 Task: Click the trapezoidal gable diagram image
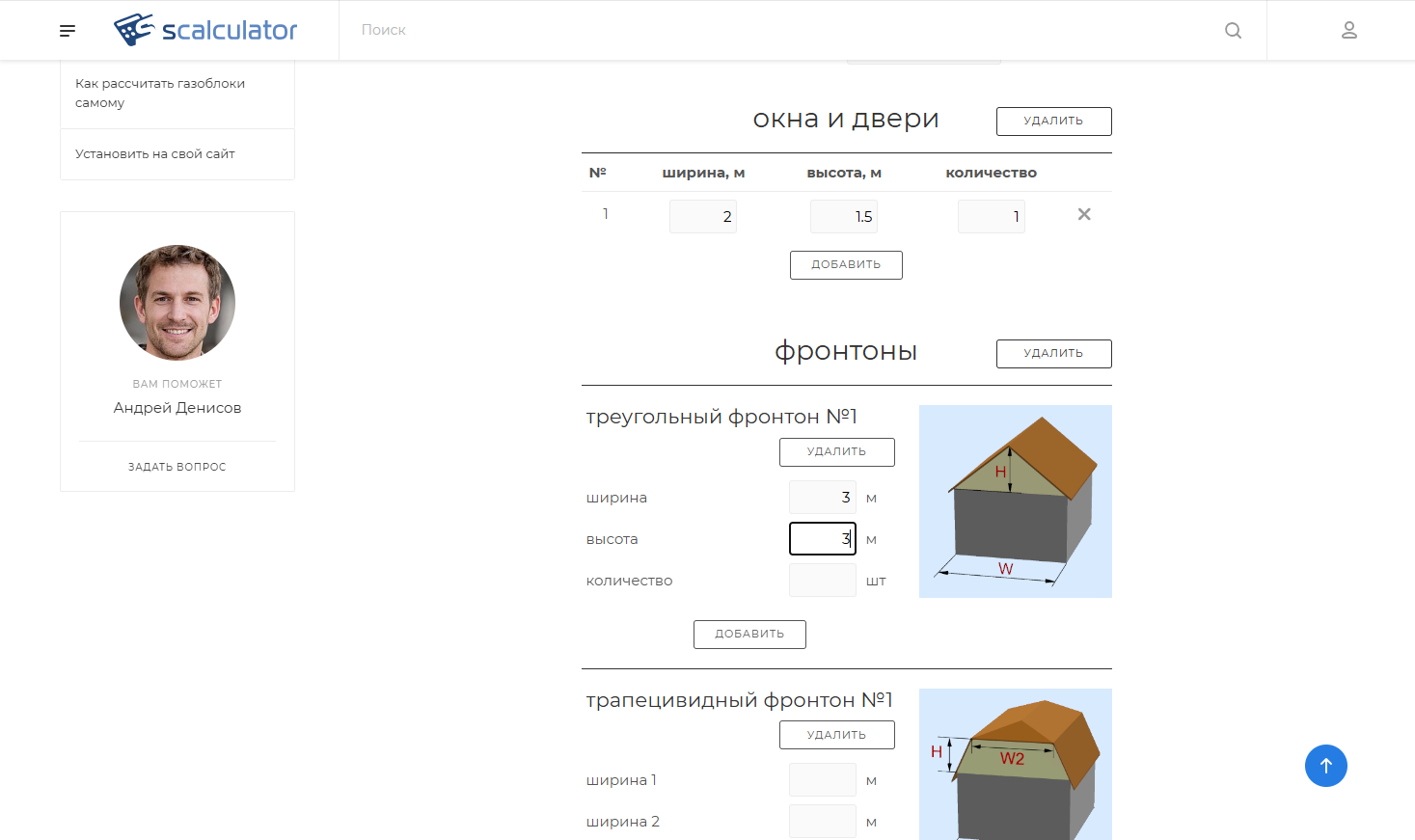click(1015, 764)
